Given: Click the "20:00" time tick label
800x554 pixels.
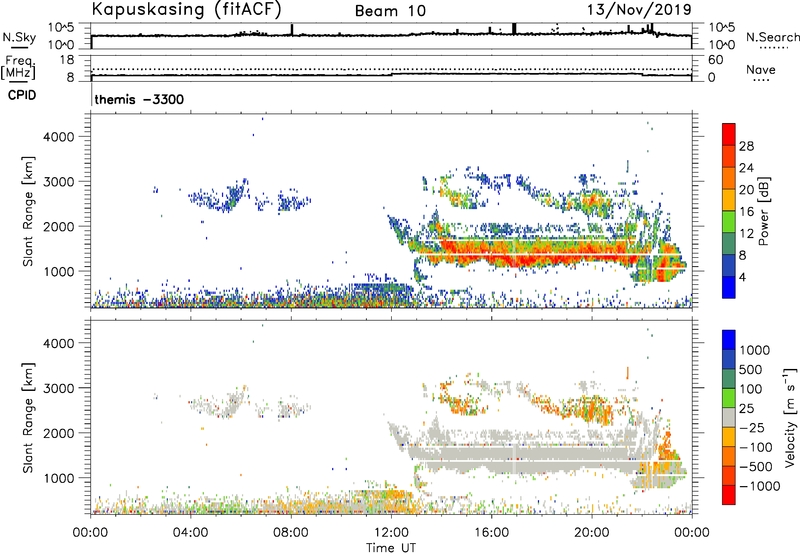Looking at the screenshot, I should 591,533.
